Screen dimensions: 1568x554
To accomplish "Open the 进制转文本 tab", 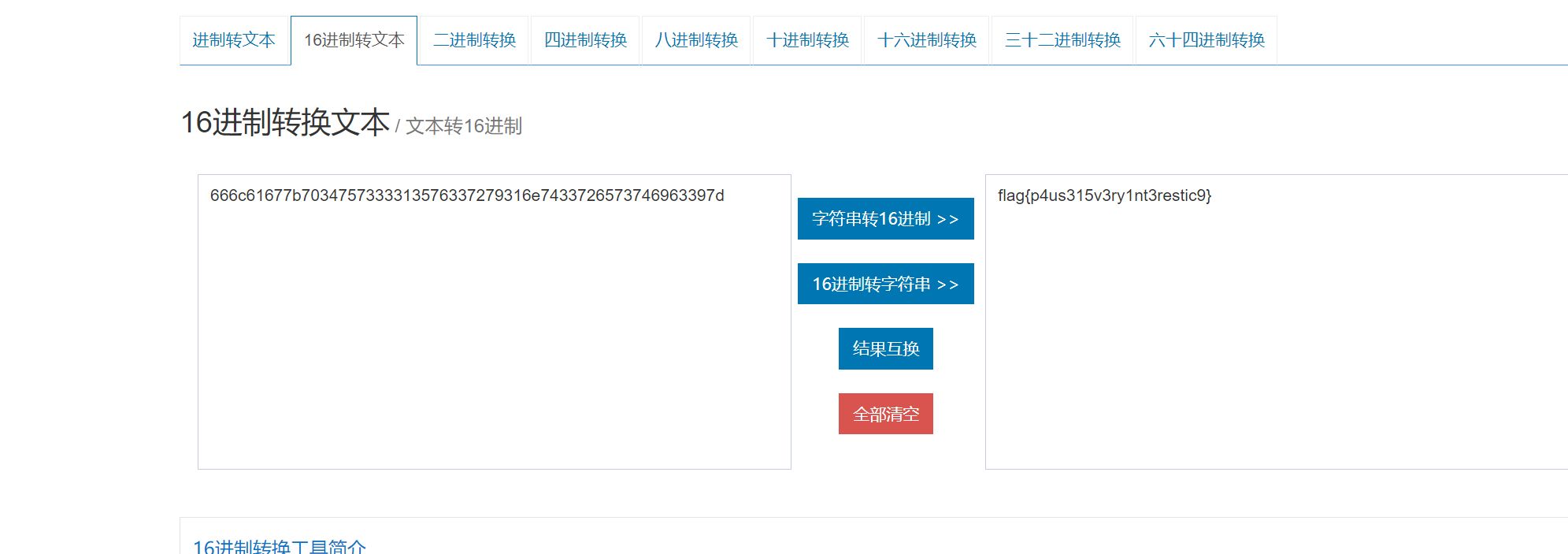I will 234,40.
